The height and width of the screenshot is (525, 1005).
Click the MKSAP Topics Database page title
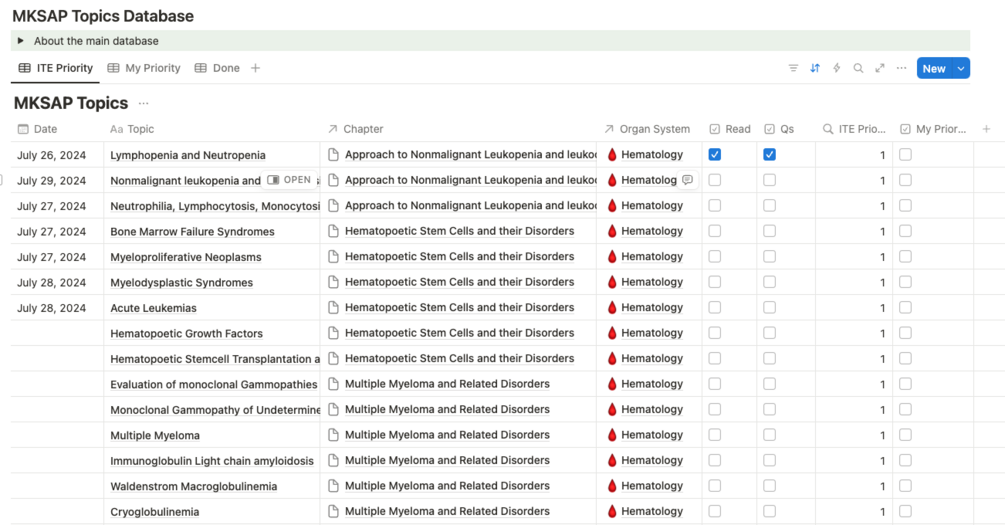coord(103,16)
